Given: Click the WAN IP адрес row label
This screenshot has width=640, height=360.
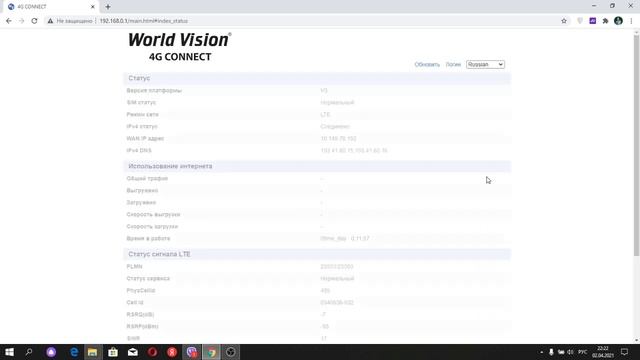Looking at the screenshot, I should 145,138.
